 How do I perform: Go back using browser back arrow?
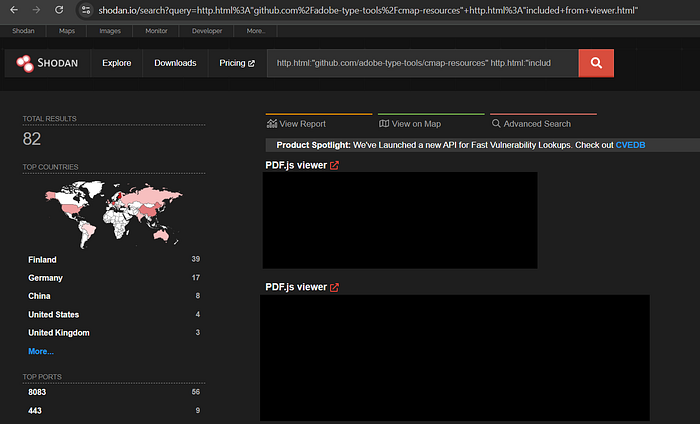(14, 10)
